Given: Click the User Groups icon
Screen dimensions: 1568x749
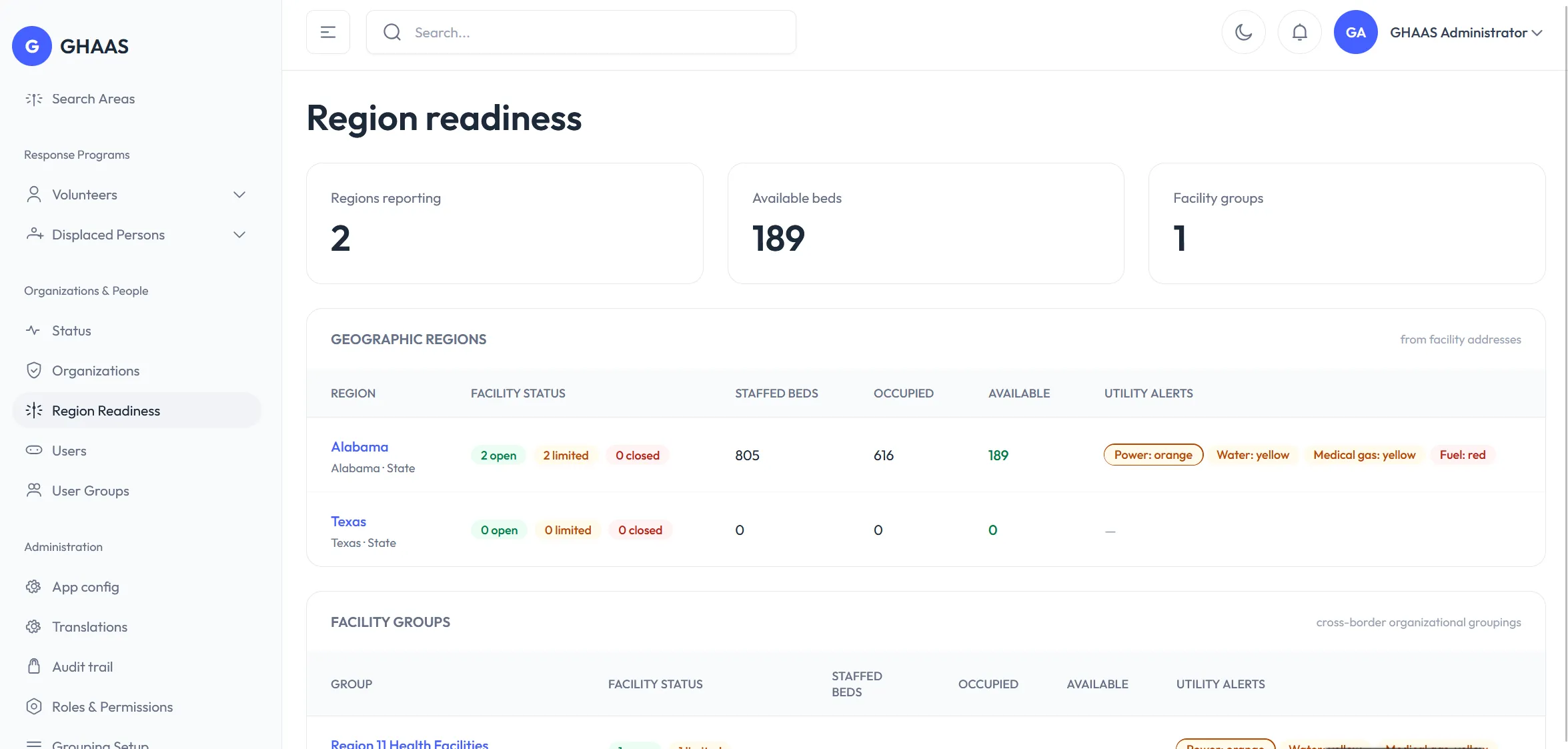Looking at the screenshot, I should (x=34, y=490).
